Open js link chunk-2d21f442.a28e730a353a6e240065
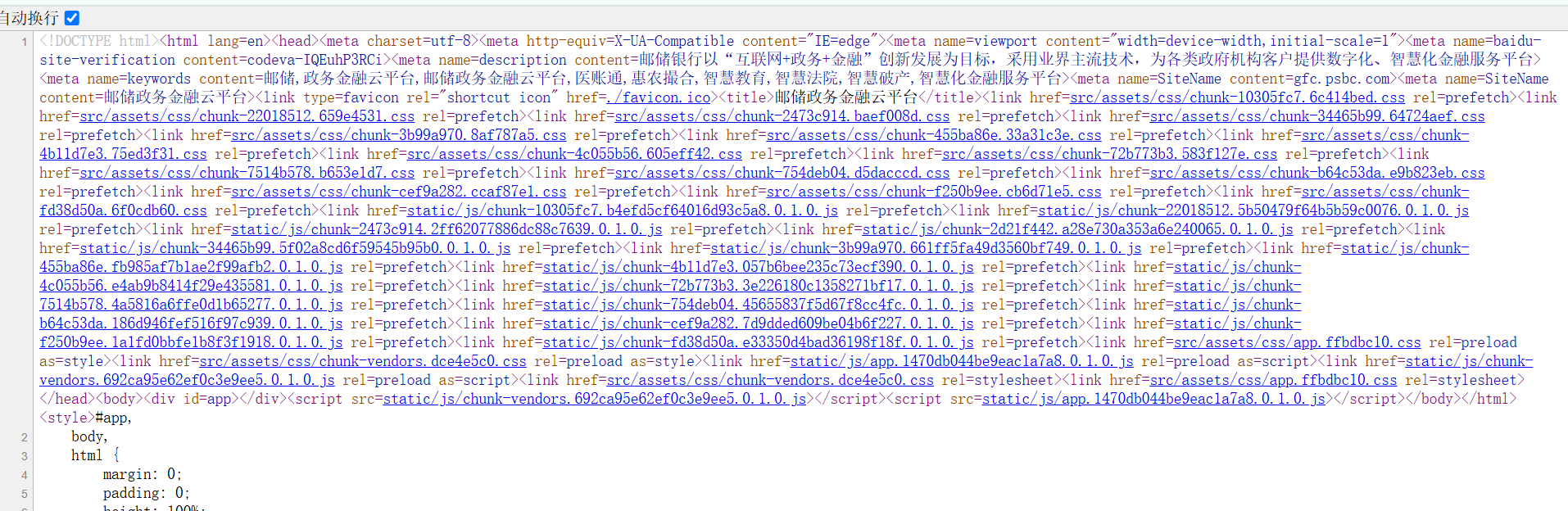 tap(1078, 229)
